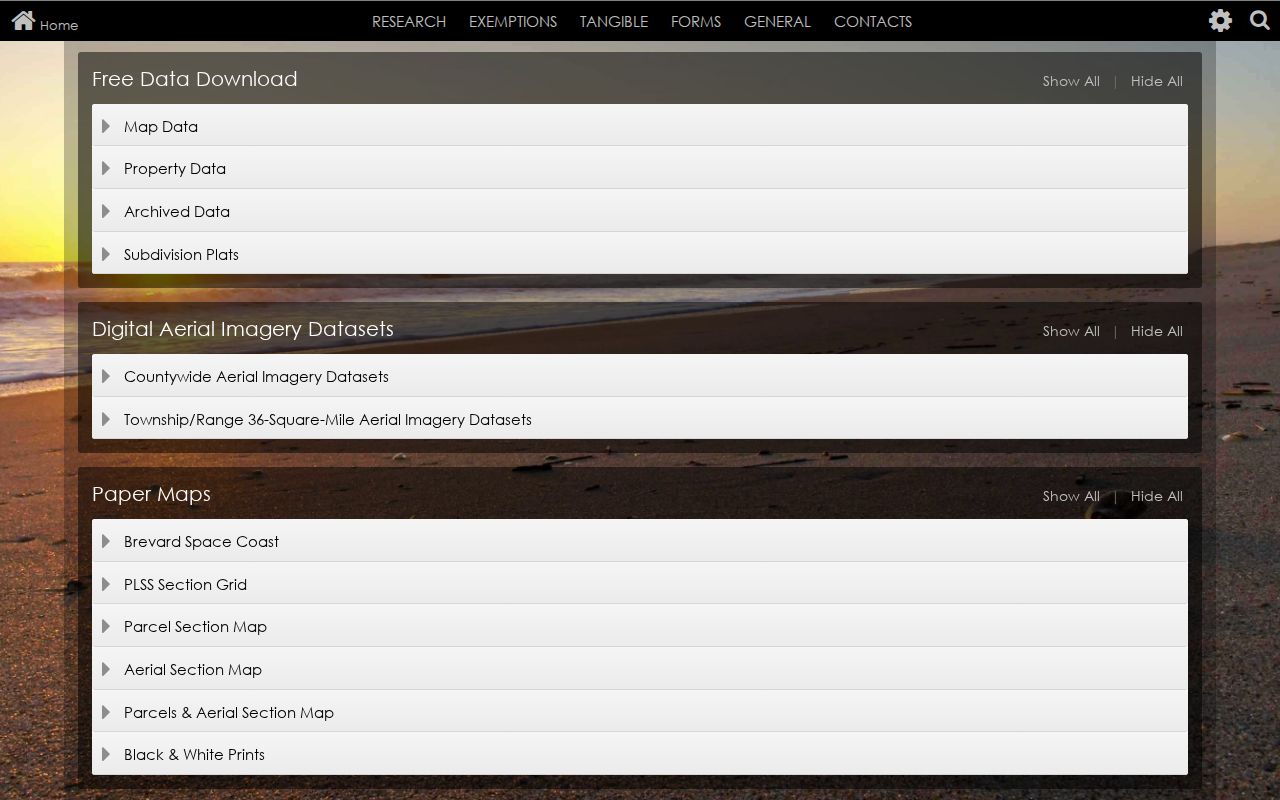Show All in Paper Maps section
1280x800 pixels.
(x=1071, y=496)
